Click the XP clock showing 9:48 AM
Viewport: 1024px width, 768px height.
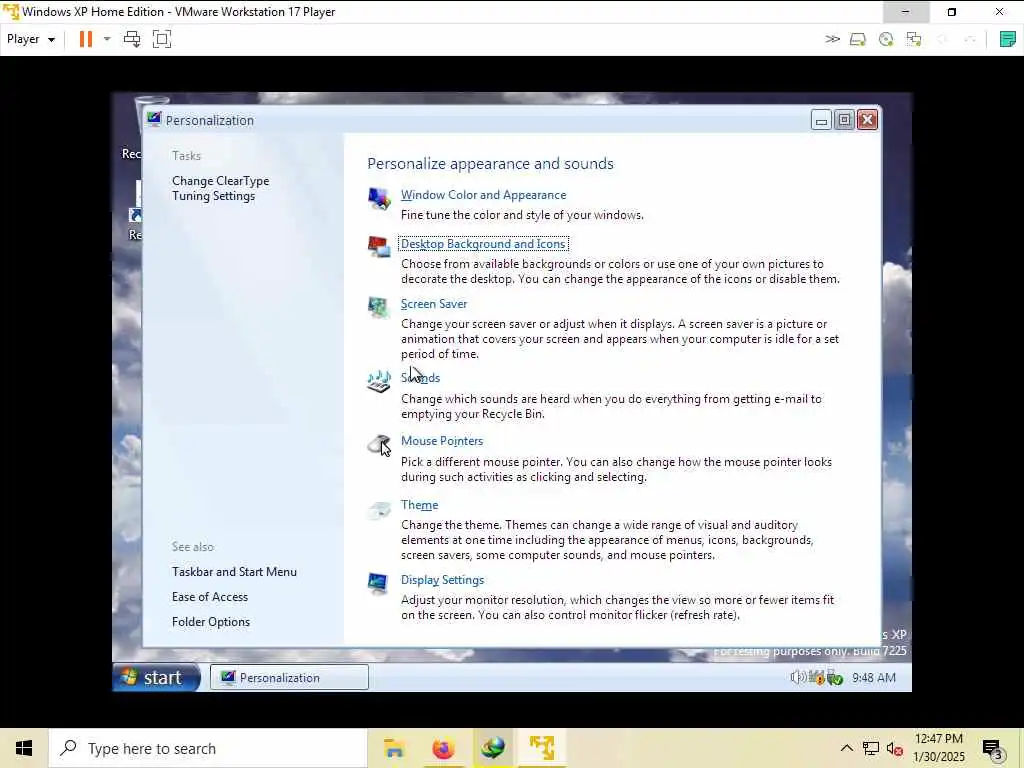pos(874,678)
